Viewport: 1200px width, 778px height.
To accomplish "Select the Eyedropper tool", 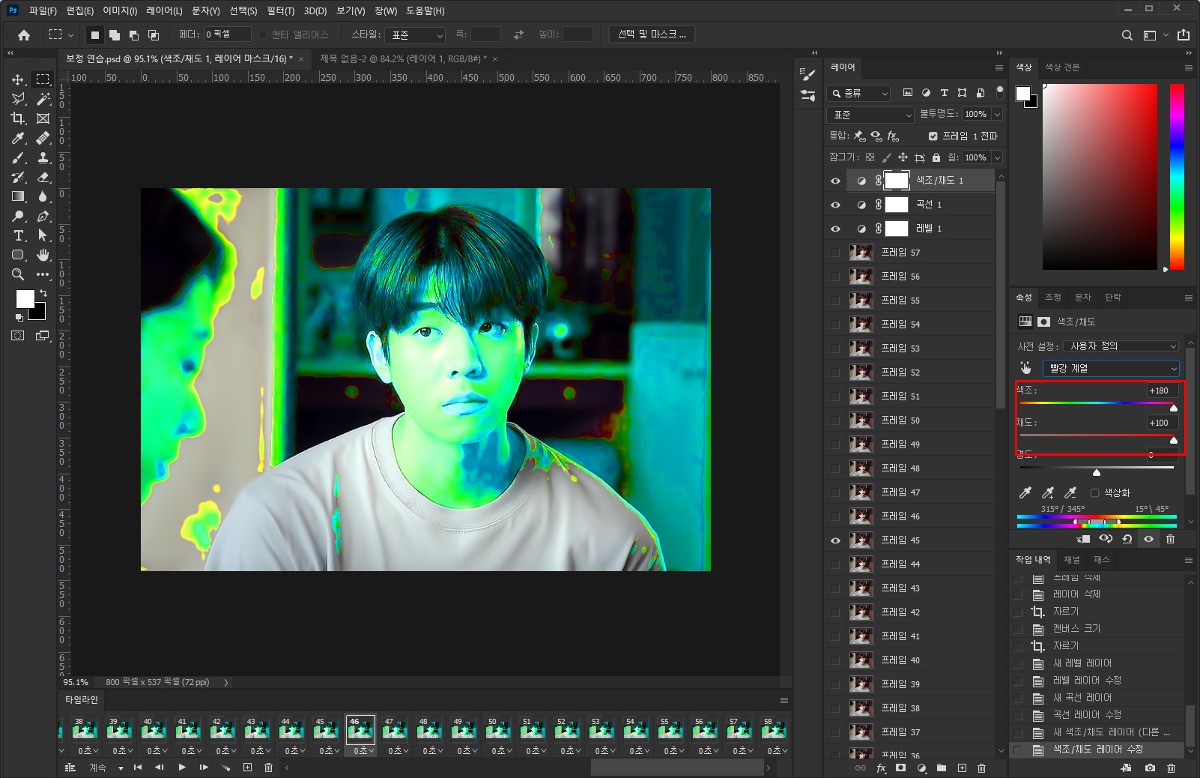I will point(18,138).
